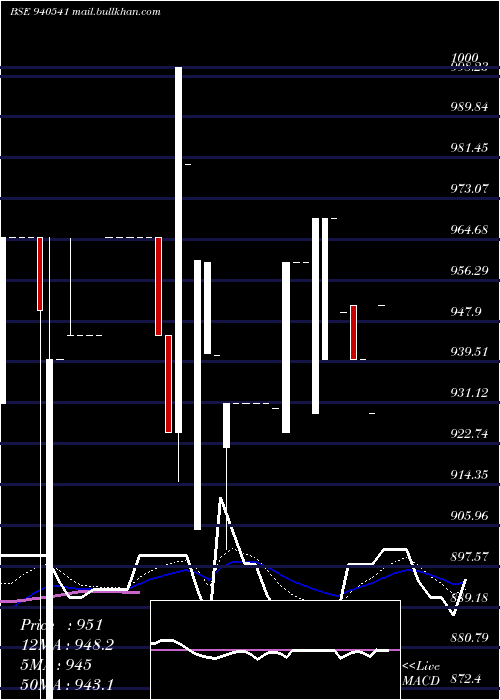Screen dimensions: 500x700
Task: Click the tallest white candlestick reaching 1000
Action: coord(178,250)
